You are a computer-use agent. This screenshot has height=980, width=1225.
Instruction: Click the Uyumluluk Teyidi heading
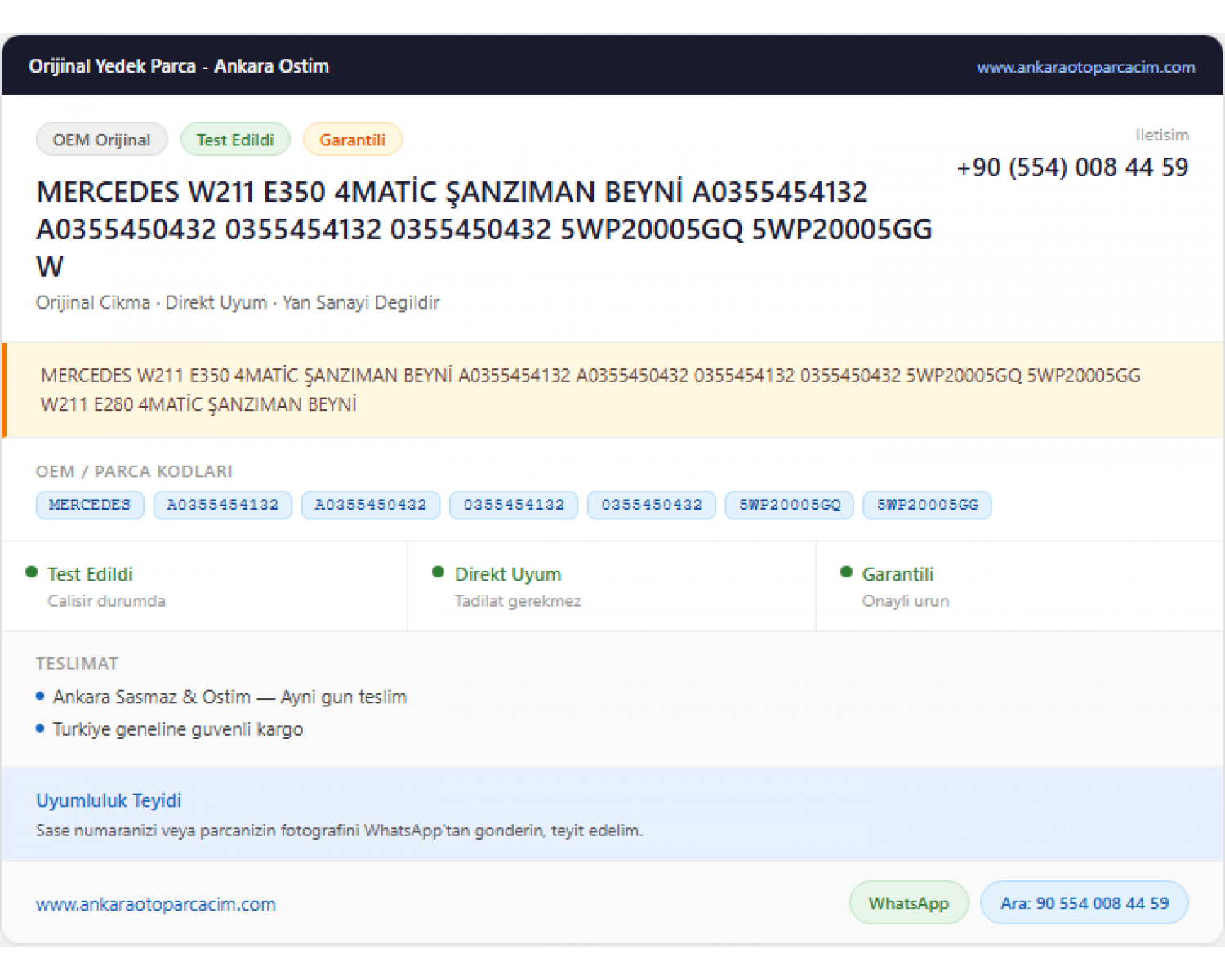pyautogui.click(x=109, y=800)
